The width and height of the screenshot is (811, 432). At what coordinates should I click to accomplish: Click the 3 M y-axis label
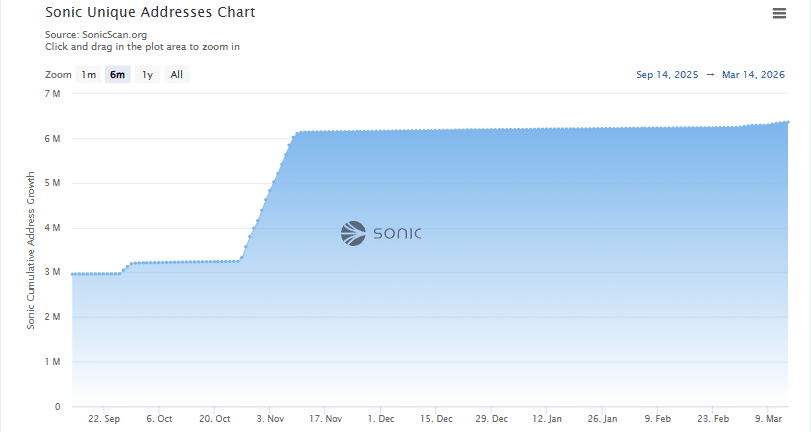[54, 272]
